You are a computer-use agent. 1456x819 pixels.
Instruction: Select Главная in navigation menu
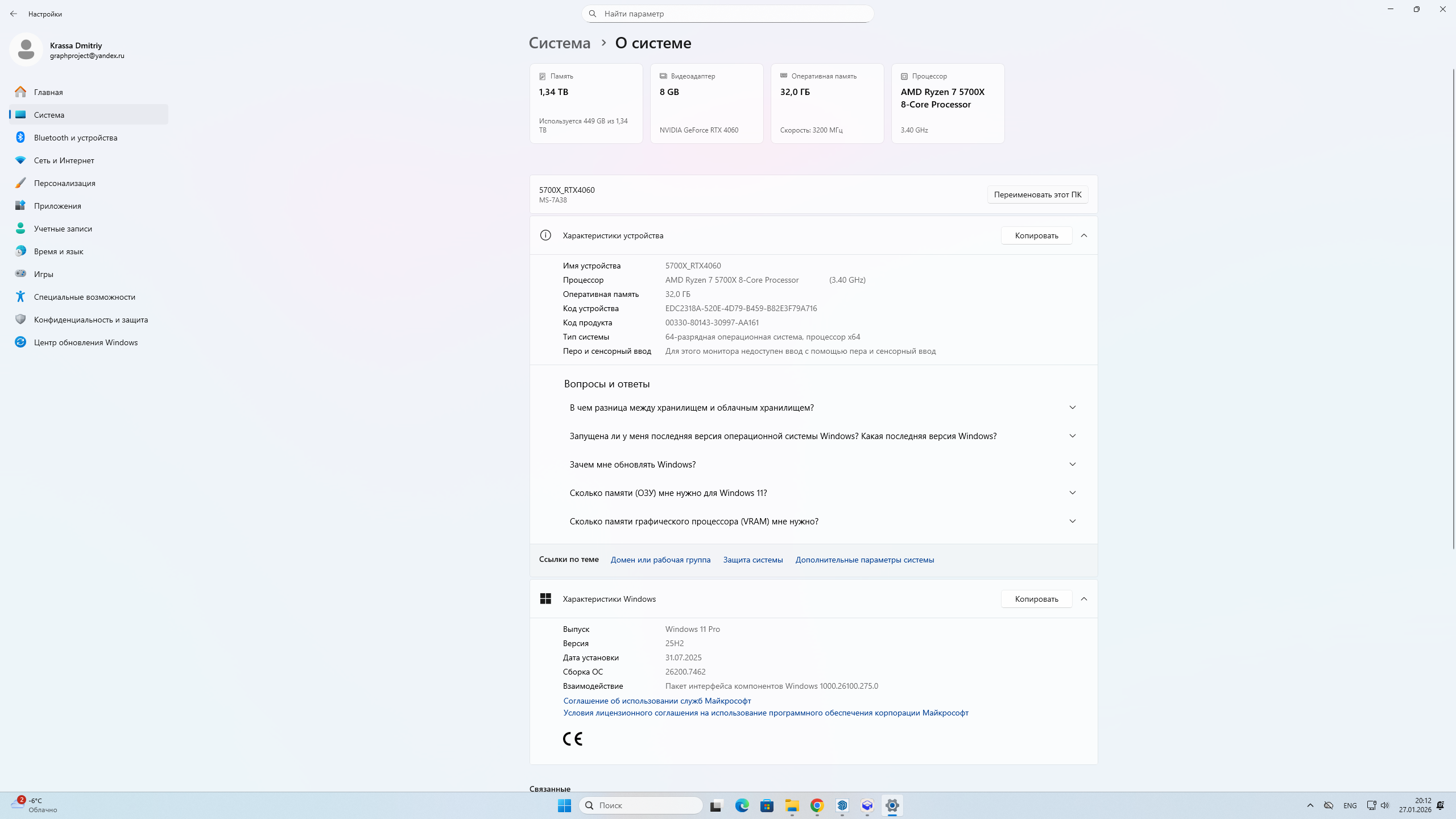point(48,92)
